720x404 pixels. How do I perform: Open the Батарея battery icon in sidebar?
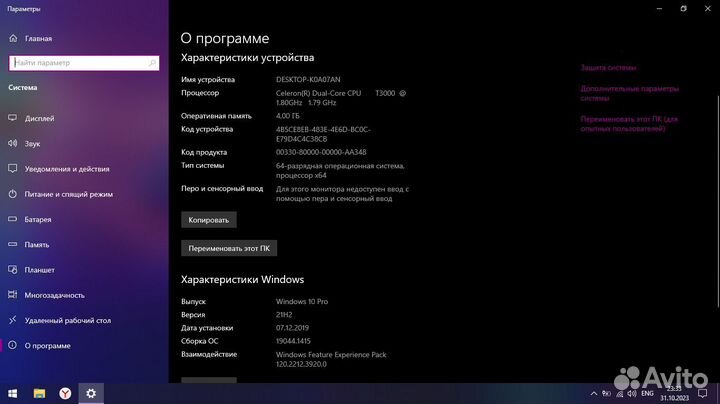tap(13, 219)
